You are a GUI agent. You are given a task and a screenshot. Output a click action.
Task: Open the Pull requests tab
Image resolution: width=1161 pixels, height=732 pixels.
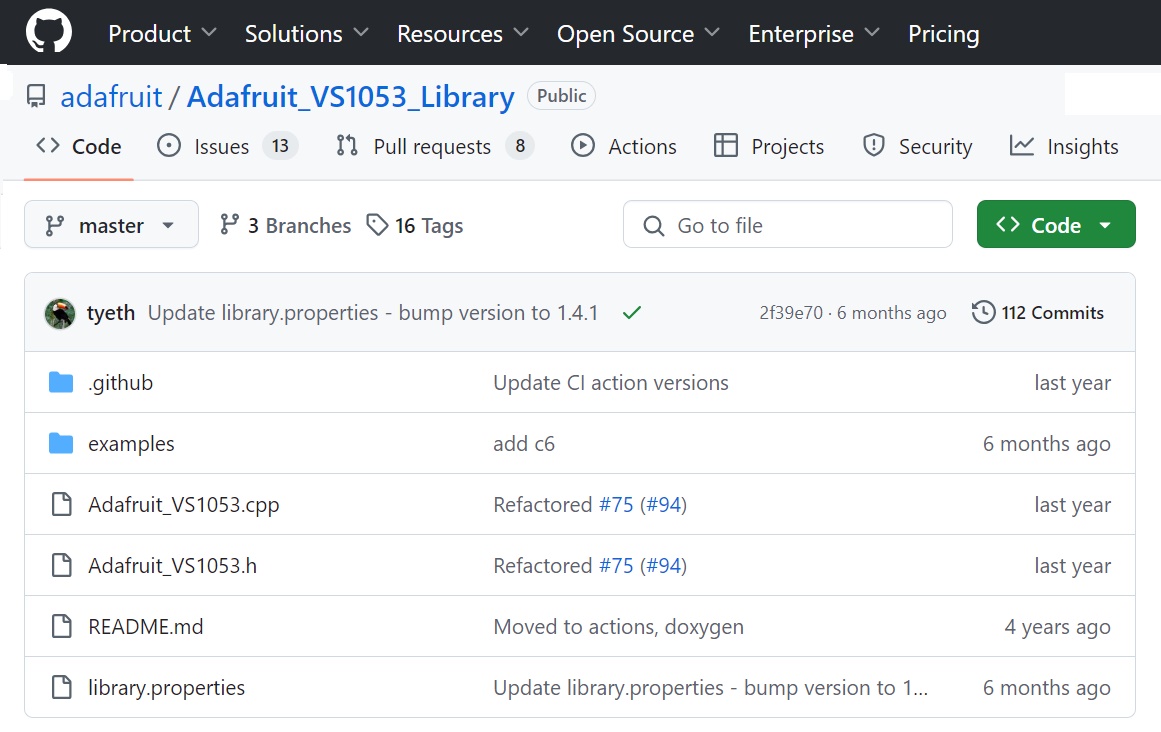[434, 147]
